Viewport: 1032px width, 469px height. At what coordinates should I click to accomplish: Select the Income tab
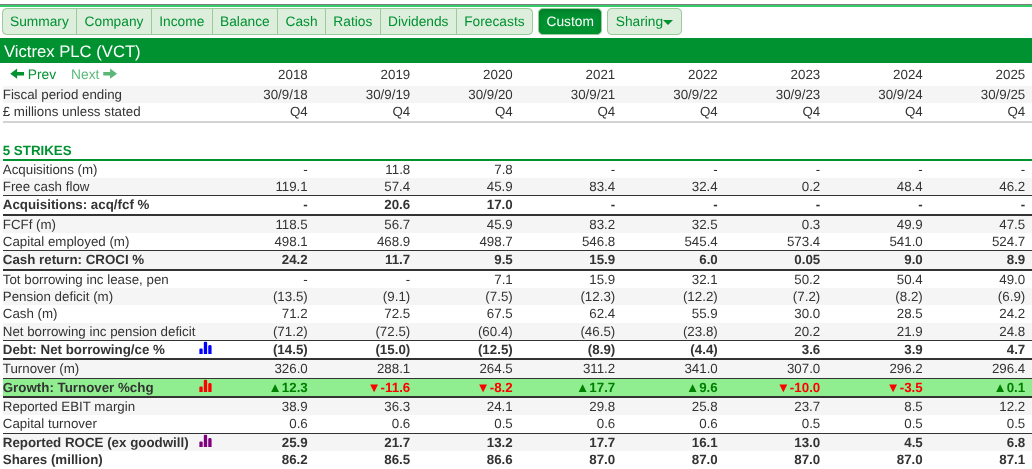[x=181, y=21]
